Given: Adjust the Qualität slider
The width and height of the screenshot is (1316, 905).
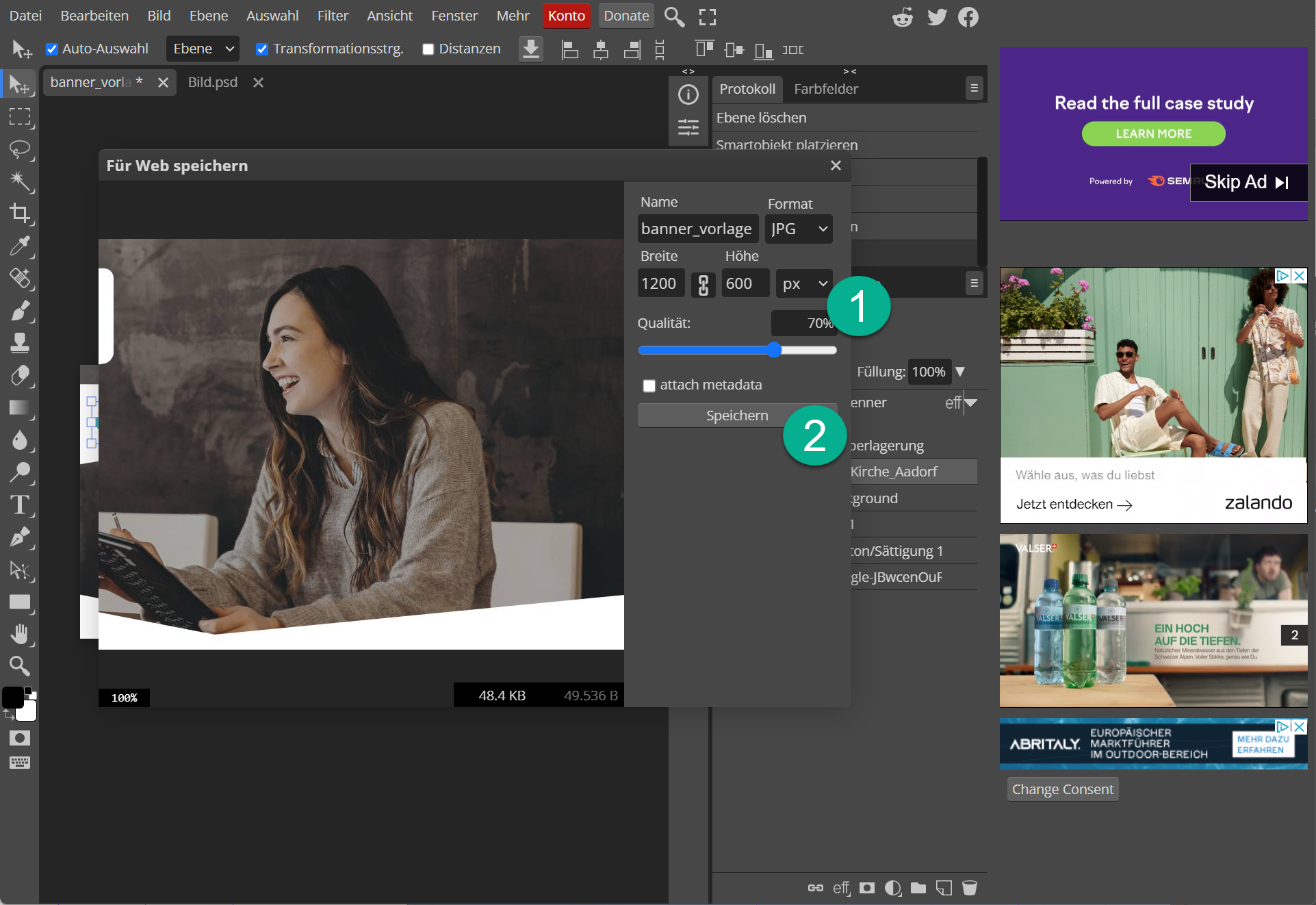Looking at the screenshot, I should pos(773,350).
